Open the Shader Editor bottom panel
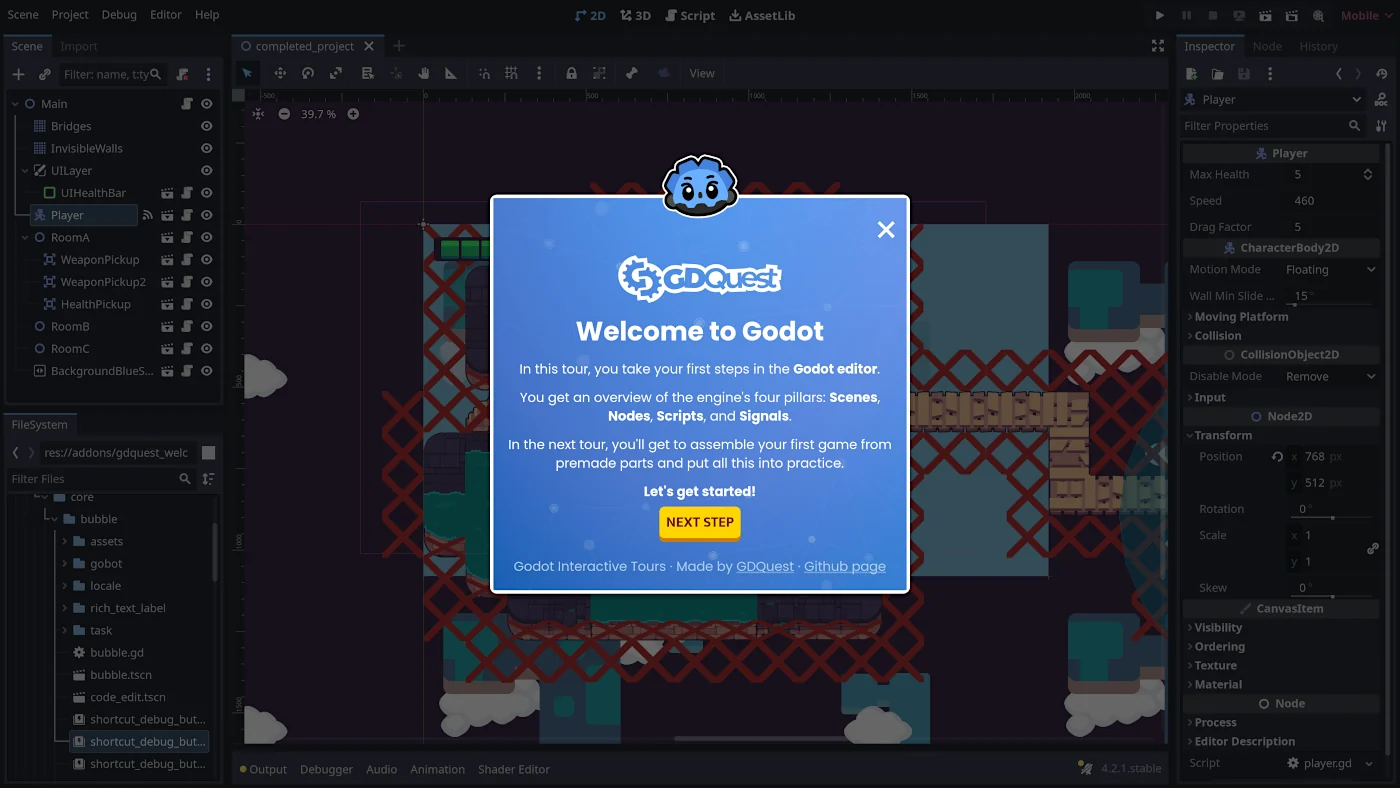The width and height of the screenshot is (1400, 788). 514,770
